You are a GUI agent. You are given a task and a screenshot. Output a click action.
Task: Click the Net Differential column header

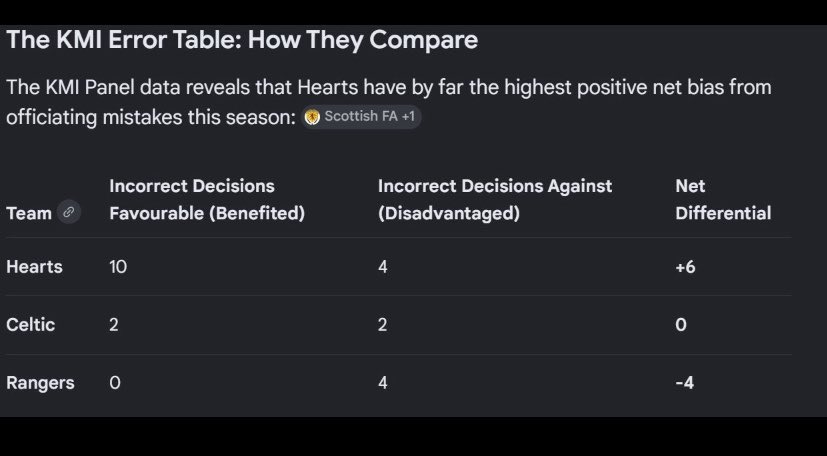[723, 199]
